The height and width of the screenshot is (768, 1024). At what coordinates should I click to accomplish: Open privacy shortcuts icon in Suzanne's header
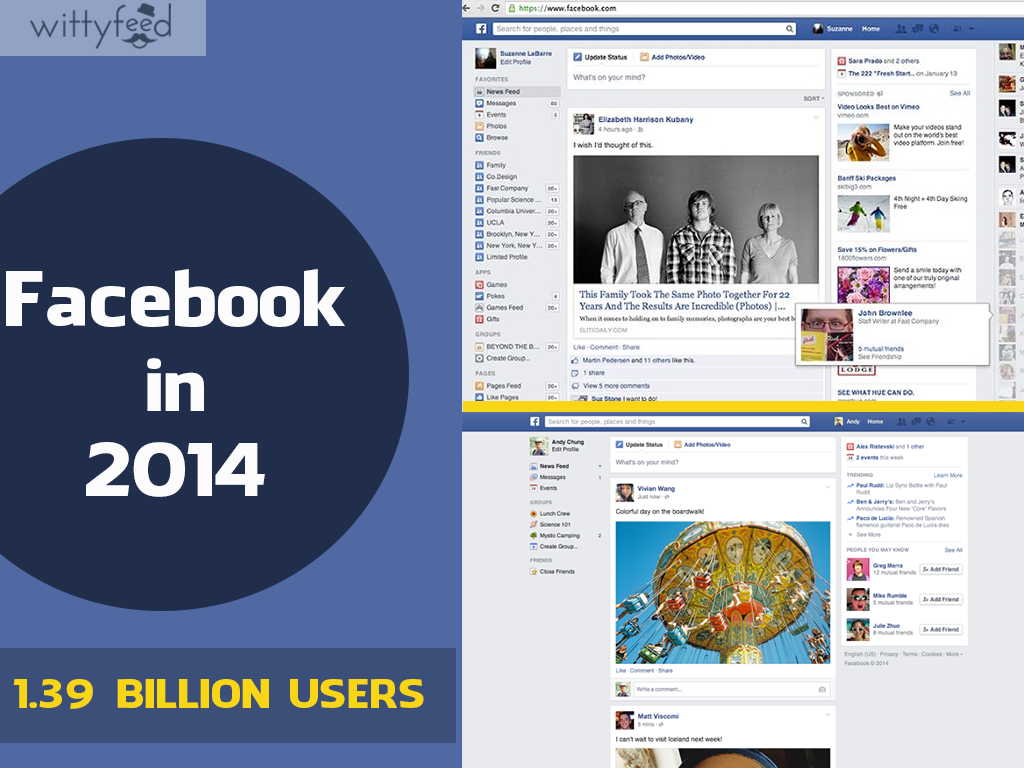[x=958, y=29]
